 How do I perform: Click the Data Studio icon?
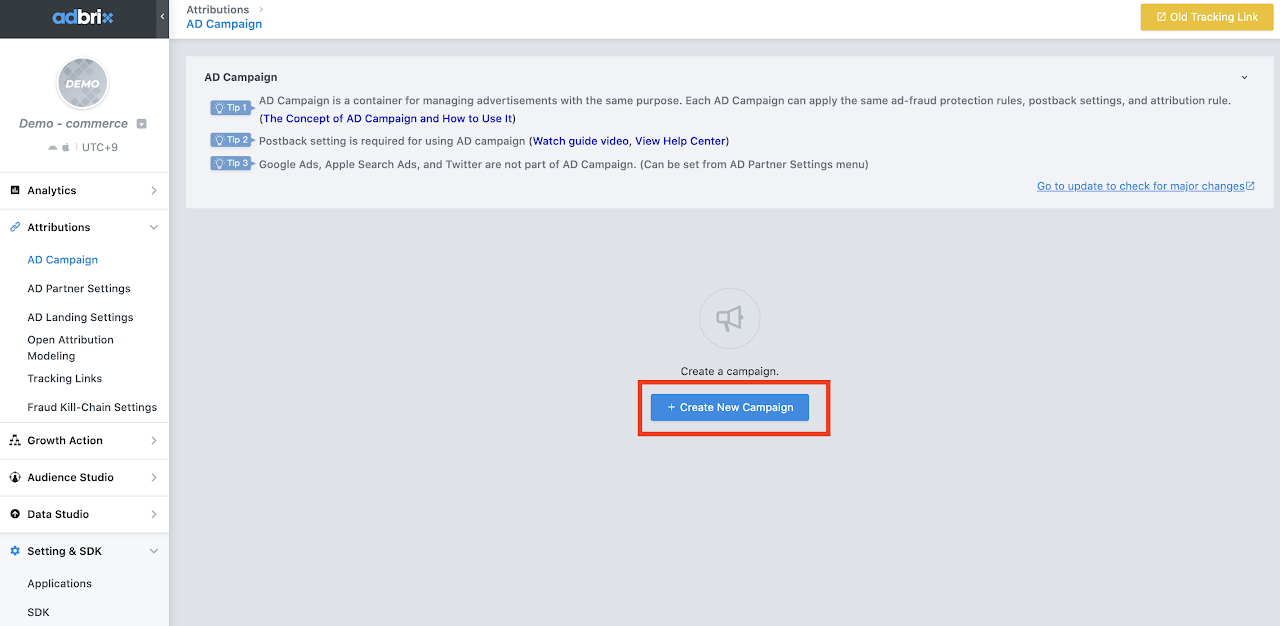click(x=15, y=514)
